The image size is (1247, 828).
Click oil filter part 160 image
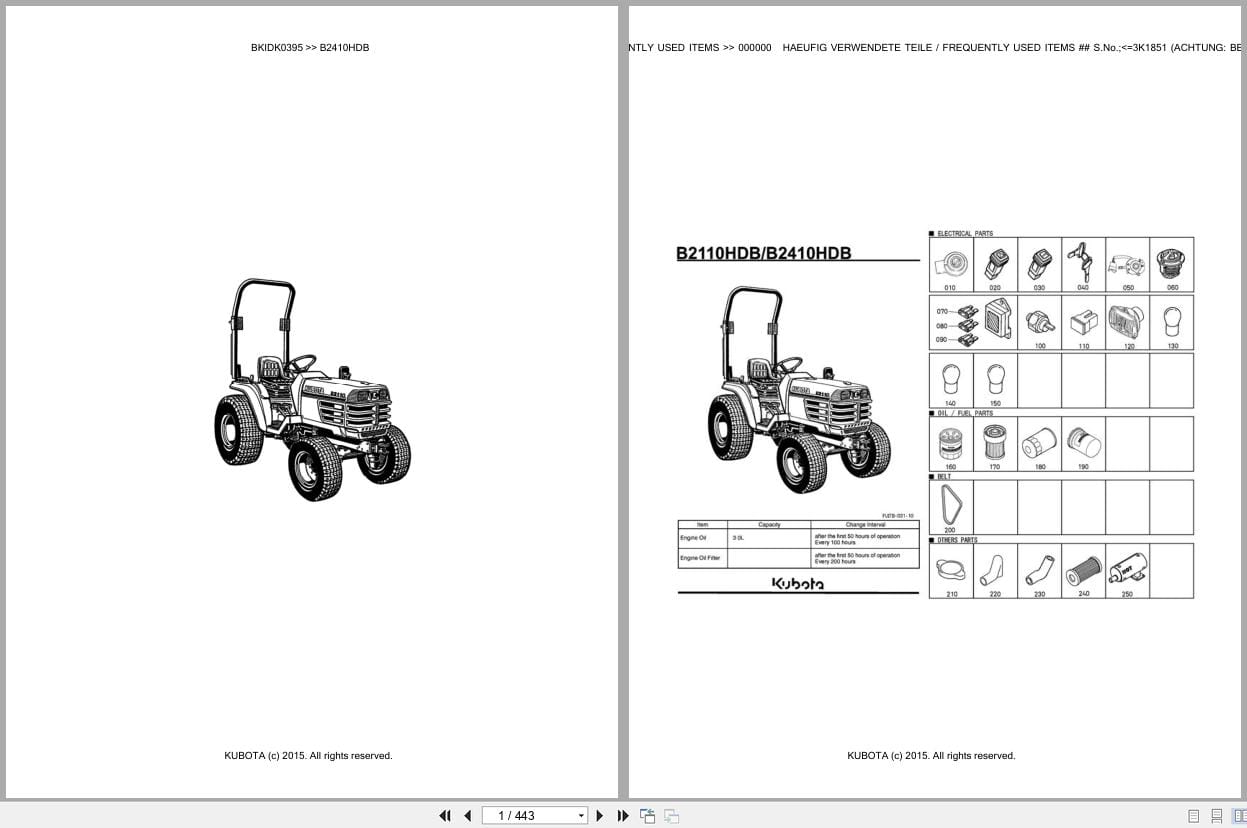pos(950,442)
